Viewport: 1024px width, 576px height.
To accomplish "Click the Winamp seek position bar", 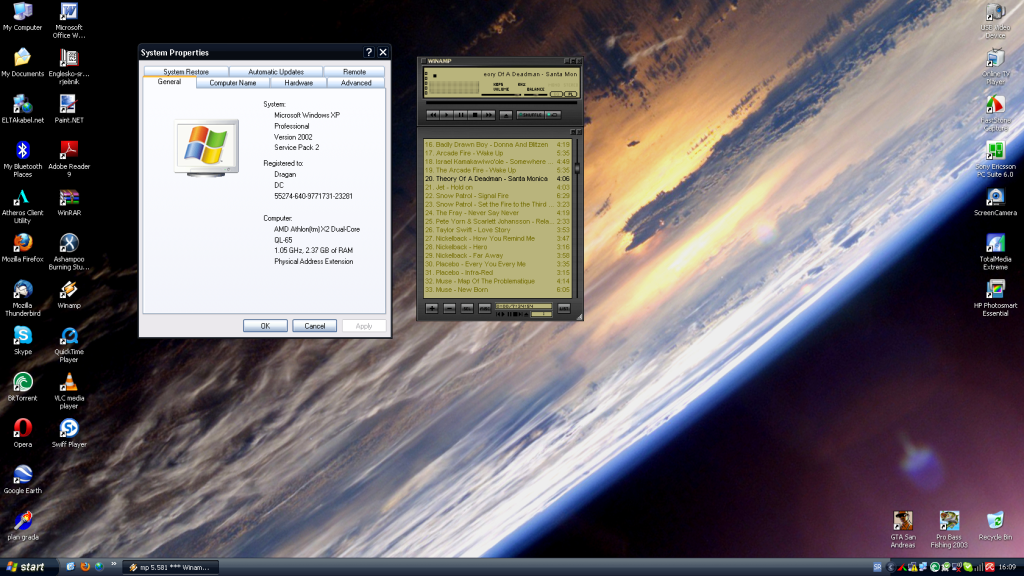I will pos(502,103).
